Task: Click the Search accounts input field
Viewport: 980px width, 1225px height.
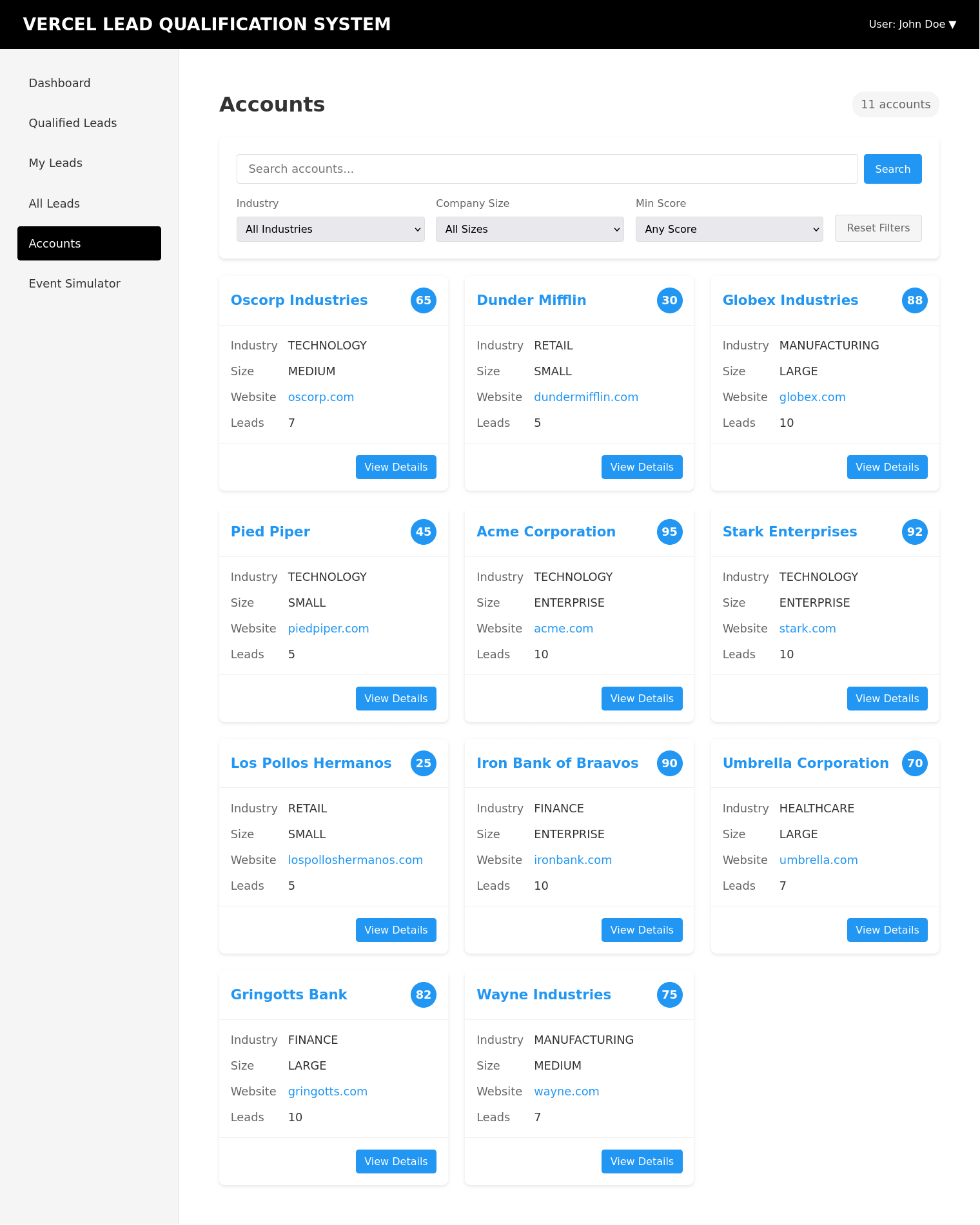Action: pyautogui.click(x=547, y=169)
